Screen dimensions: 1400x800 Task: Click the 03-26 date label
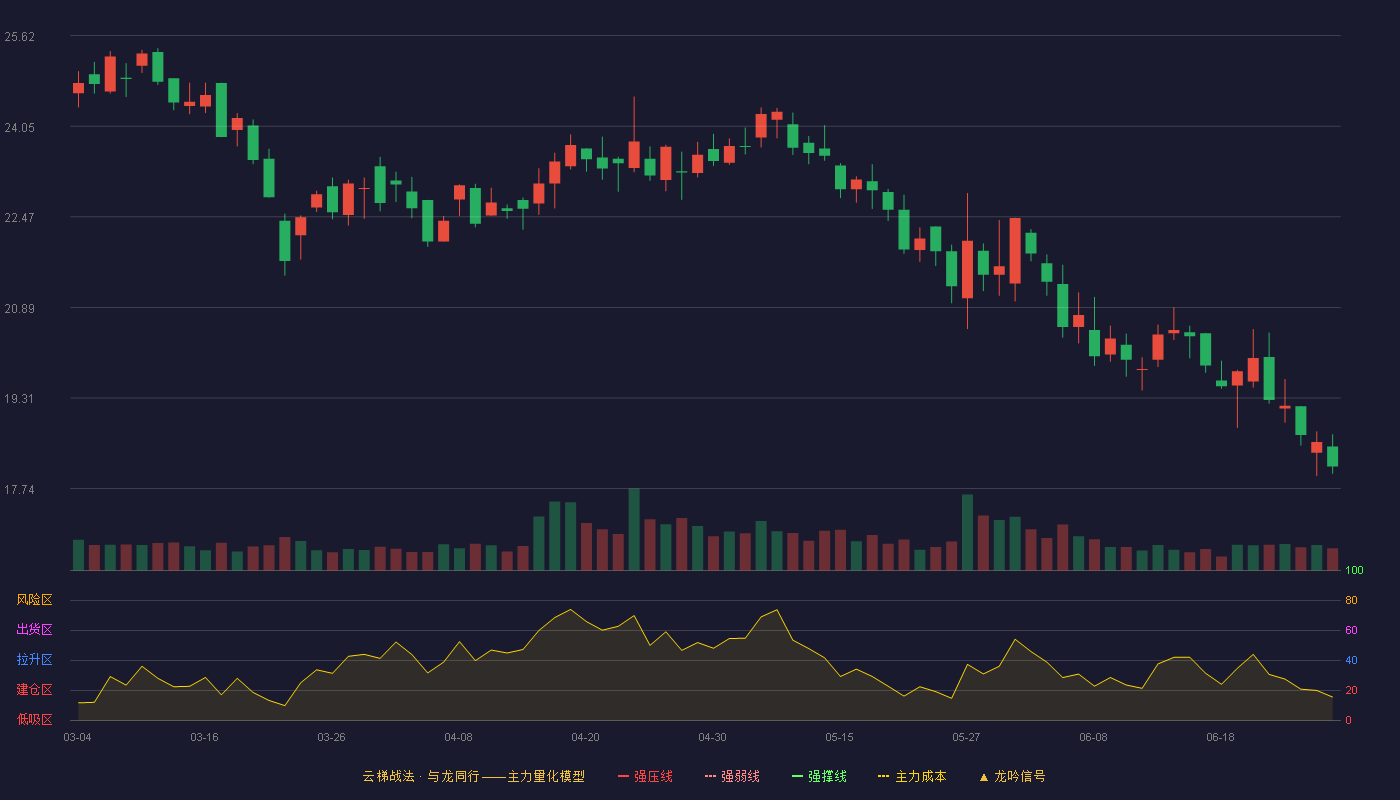(x=331, y=737)
